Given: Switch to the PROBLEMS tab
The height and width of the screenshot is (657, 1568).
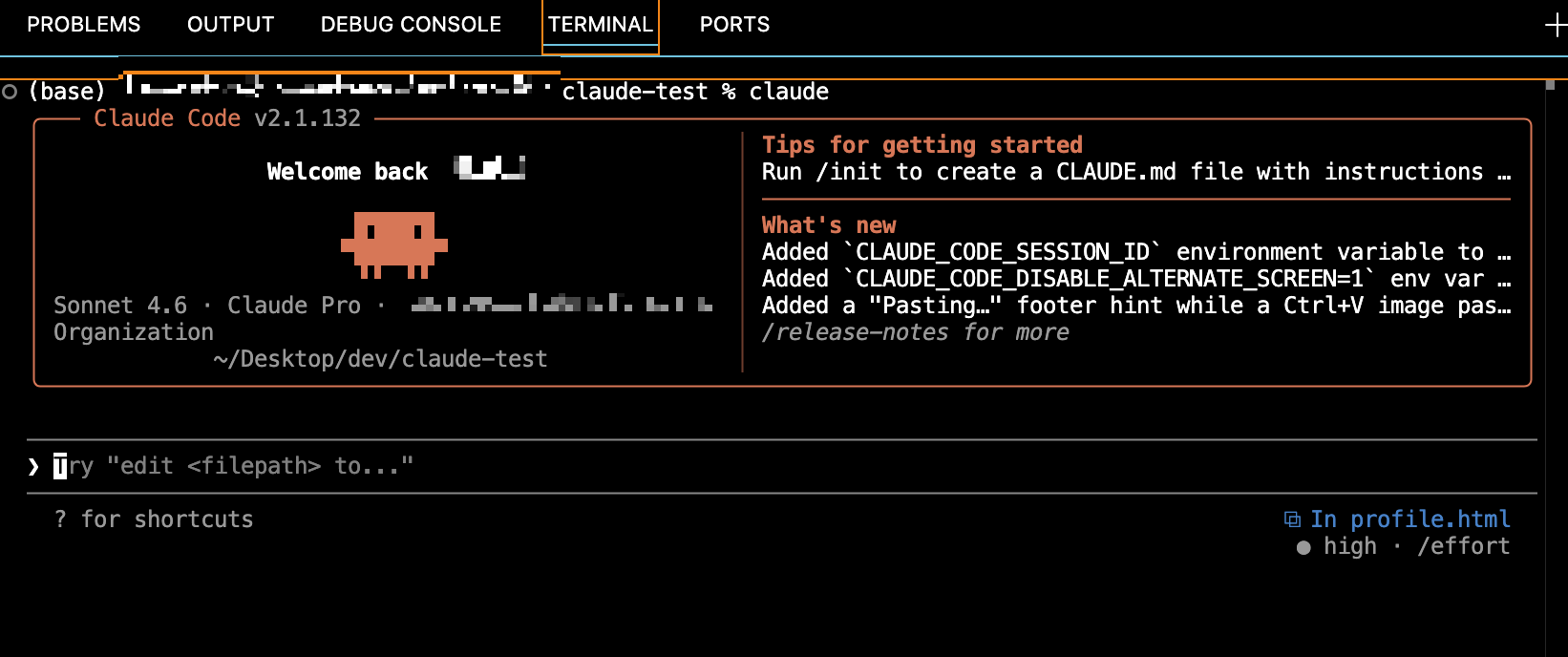Looking at the screenshot, I should click(x=83, y=25).
